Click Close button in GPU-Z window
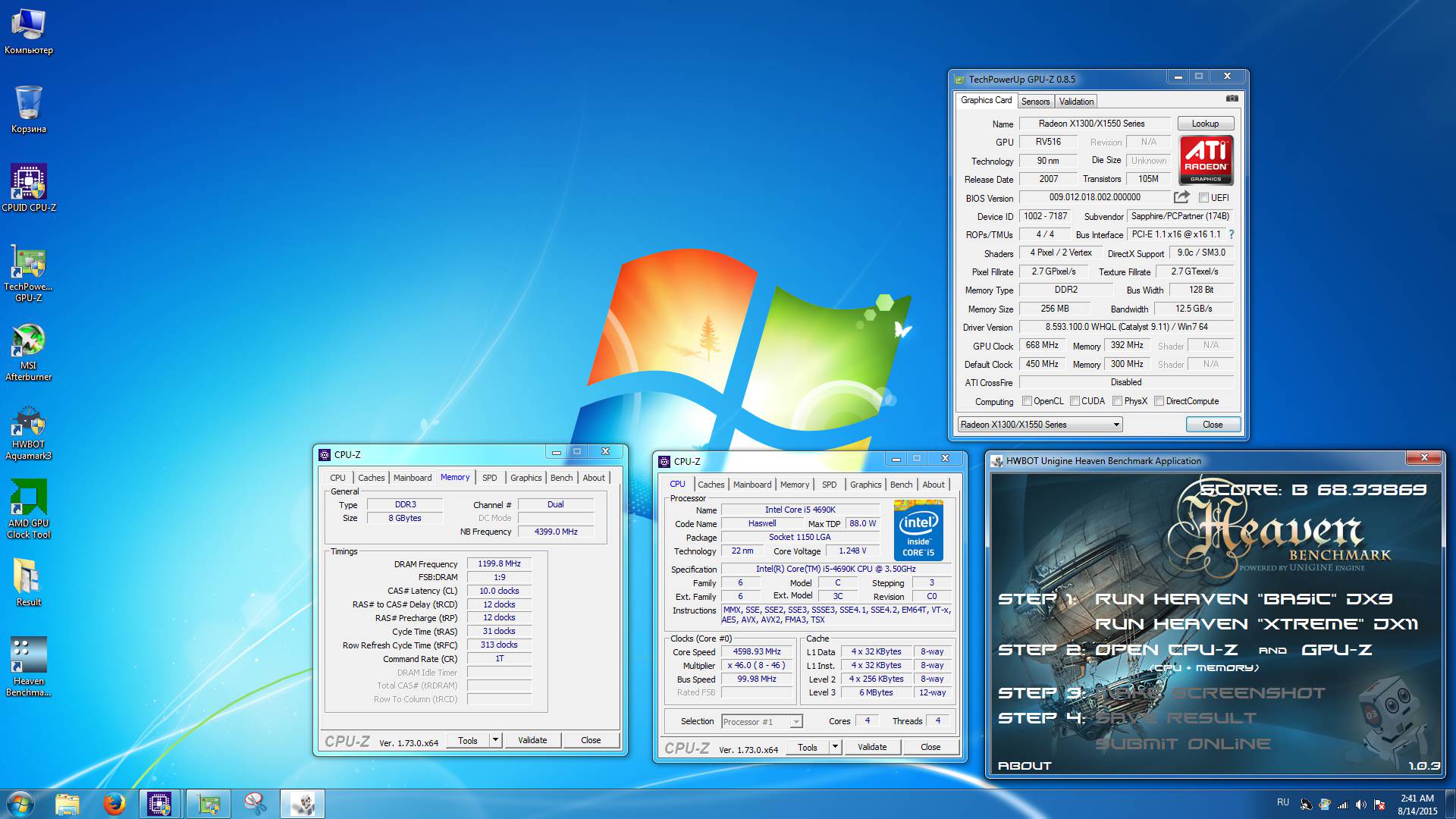 tap(1213, 425)
